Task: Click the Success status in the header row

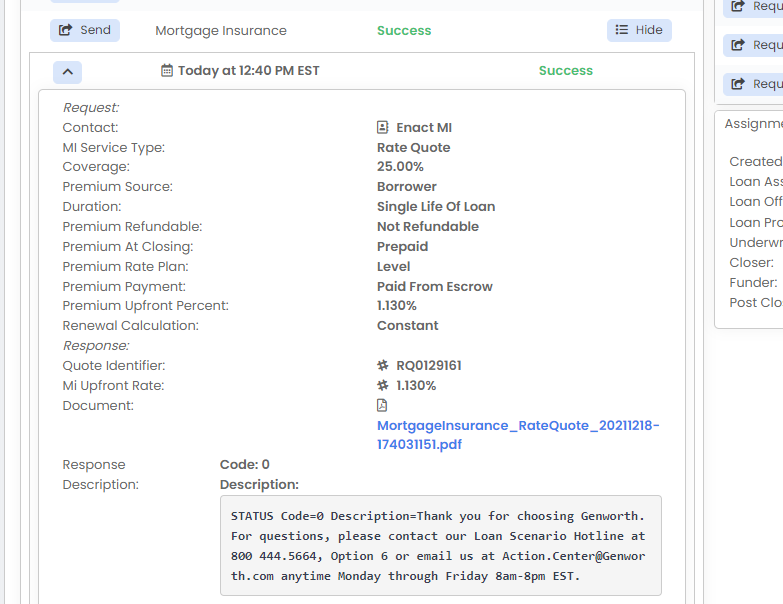Action: pos(404,30)
